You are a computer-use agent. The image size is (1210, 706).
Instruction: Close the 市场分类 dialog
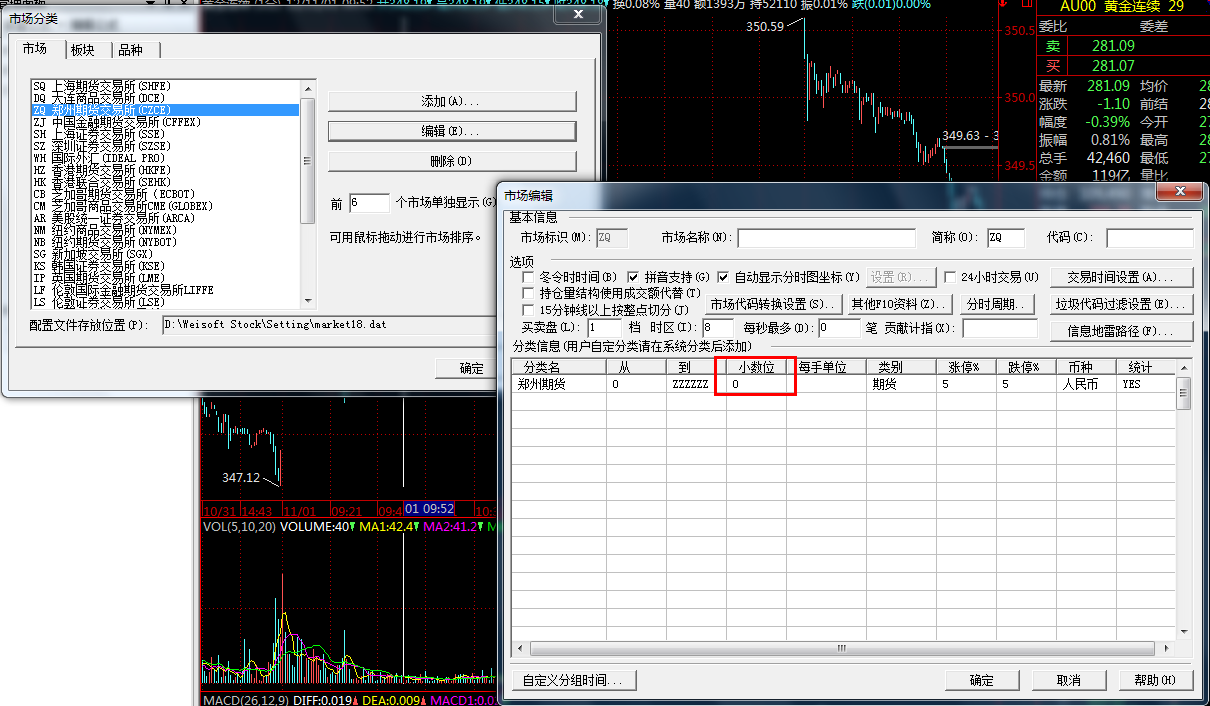click(577, 14)
